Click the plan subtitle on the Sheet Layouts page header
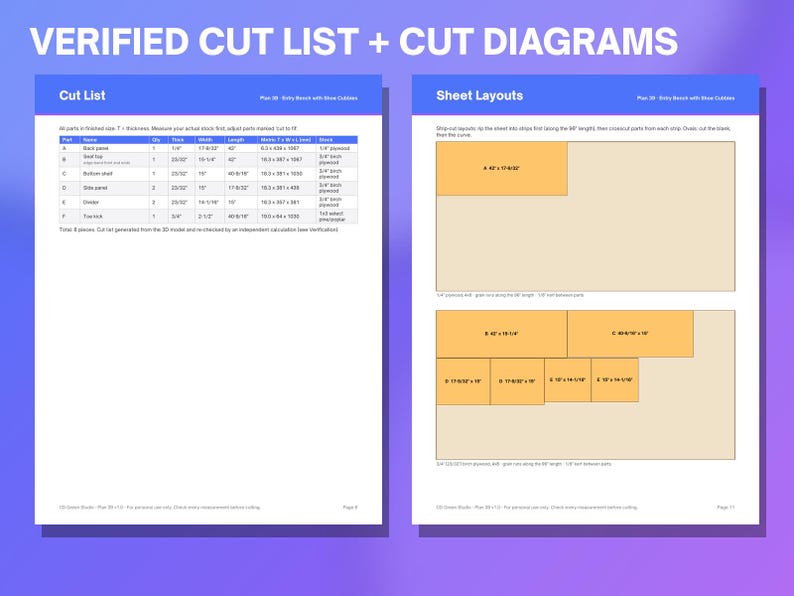The image size is (794, 596). 686,98
